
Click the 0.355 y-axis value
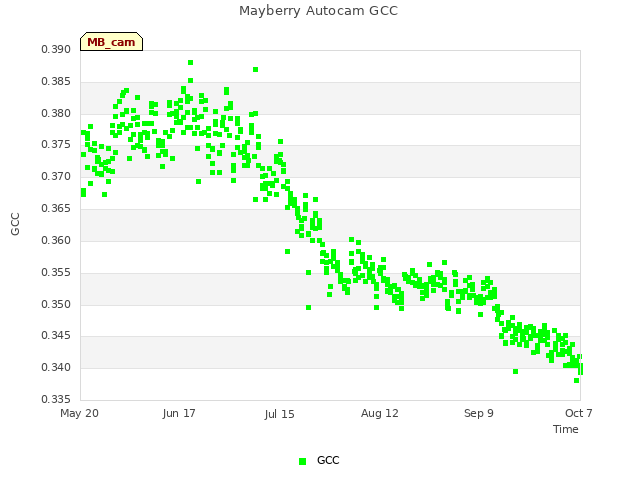(56, 272)
